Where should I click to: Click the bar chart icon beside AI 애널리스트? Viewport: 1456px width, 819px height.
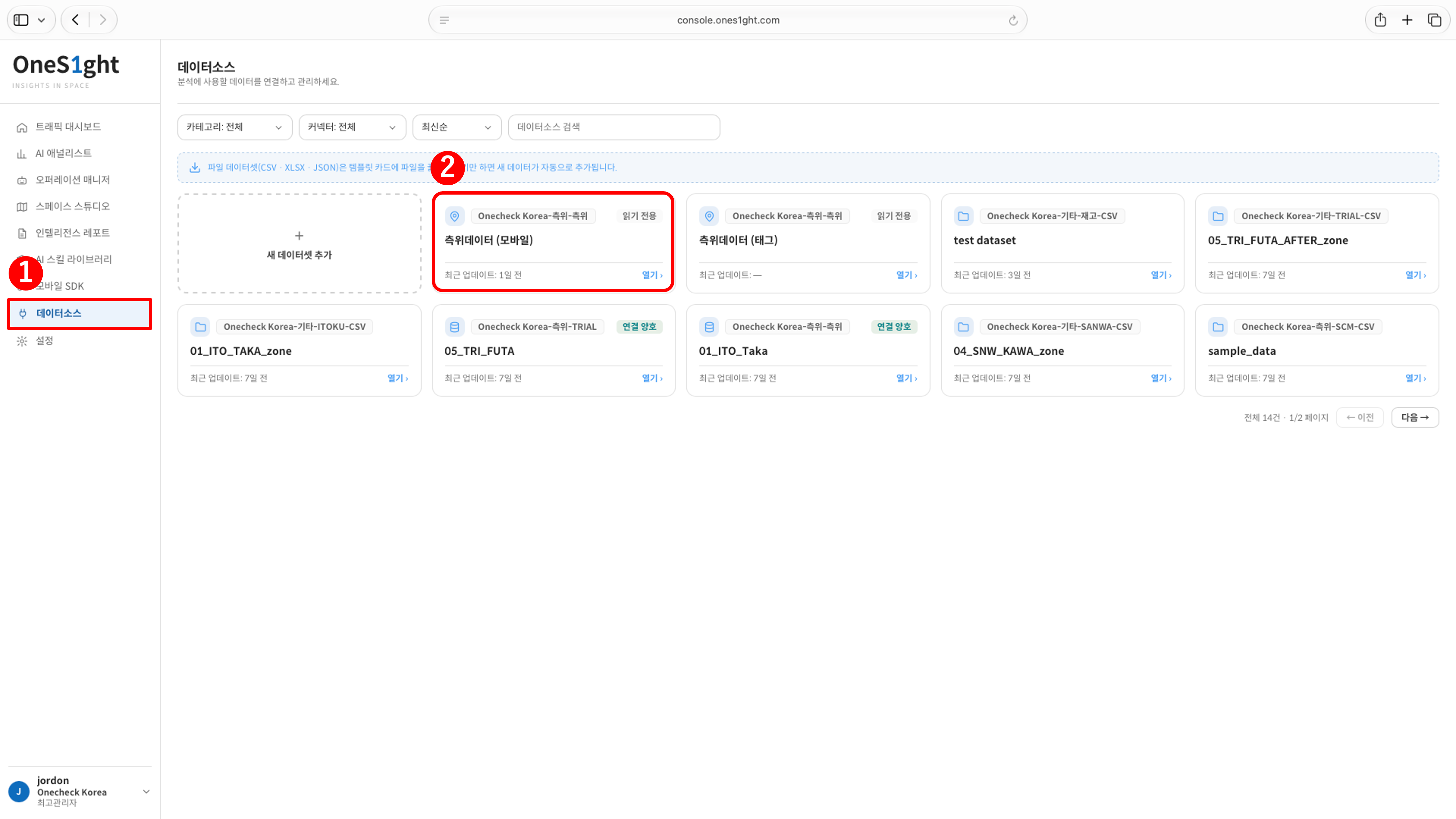point(22,154)
